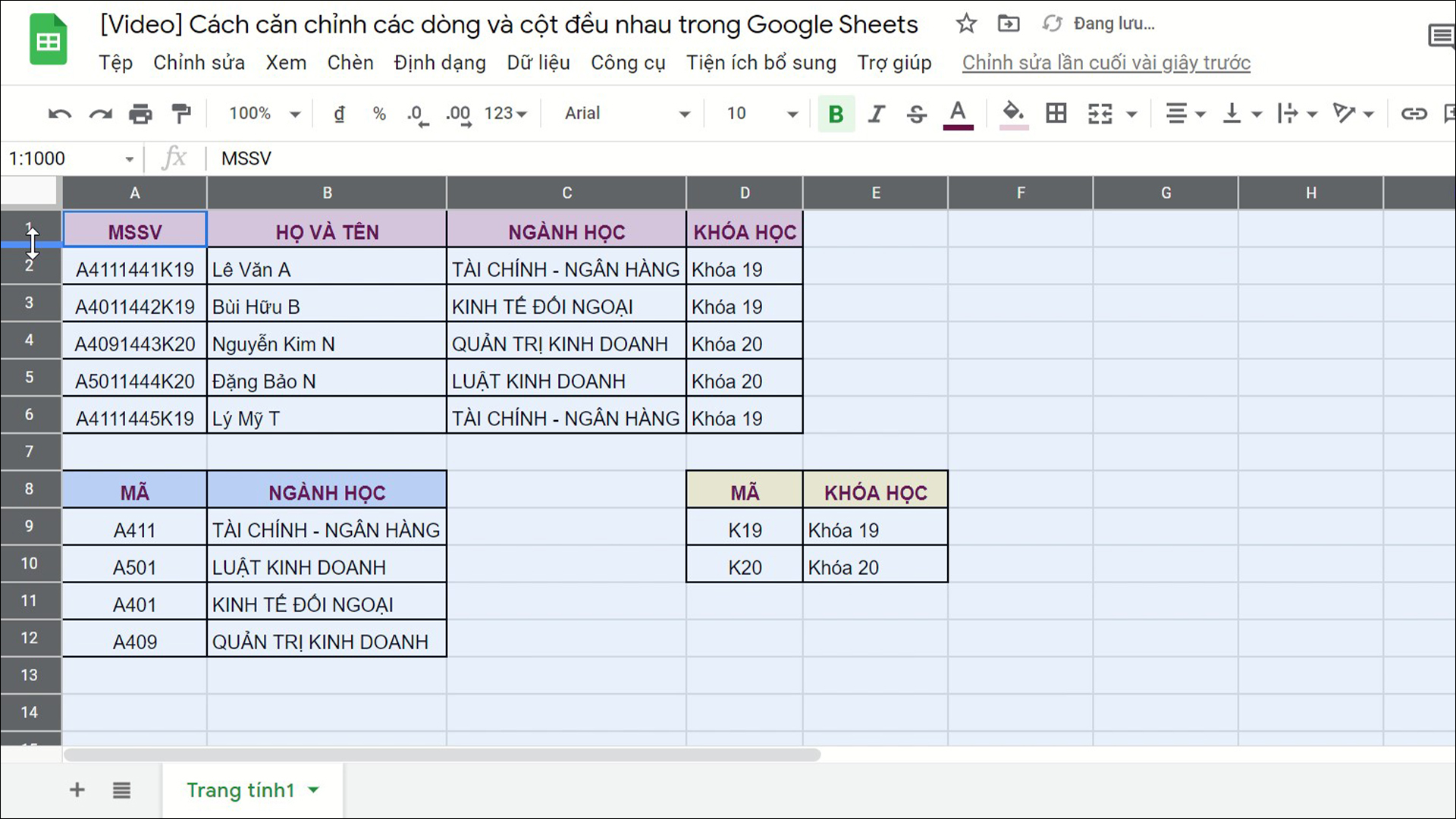Open the comments history icon
The image size is (1456, 819).
[x=1441, y=36]
